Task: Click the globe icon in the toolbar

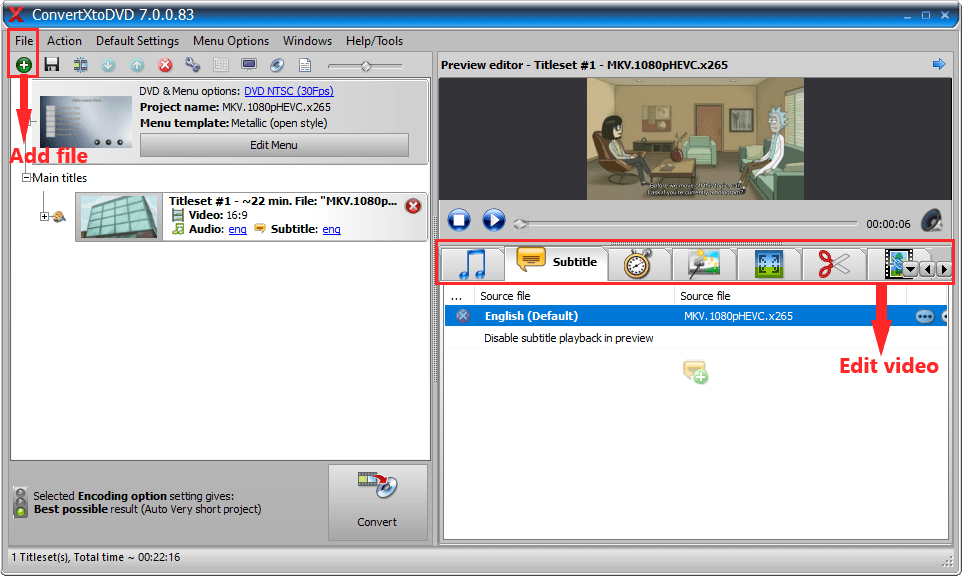Action: pyautogui.click(x=275, y=64)
